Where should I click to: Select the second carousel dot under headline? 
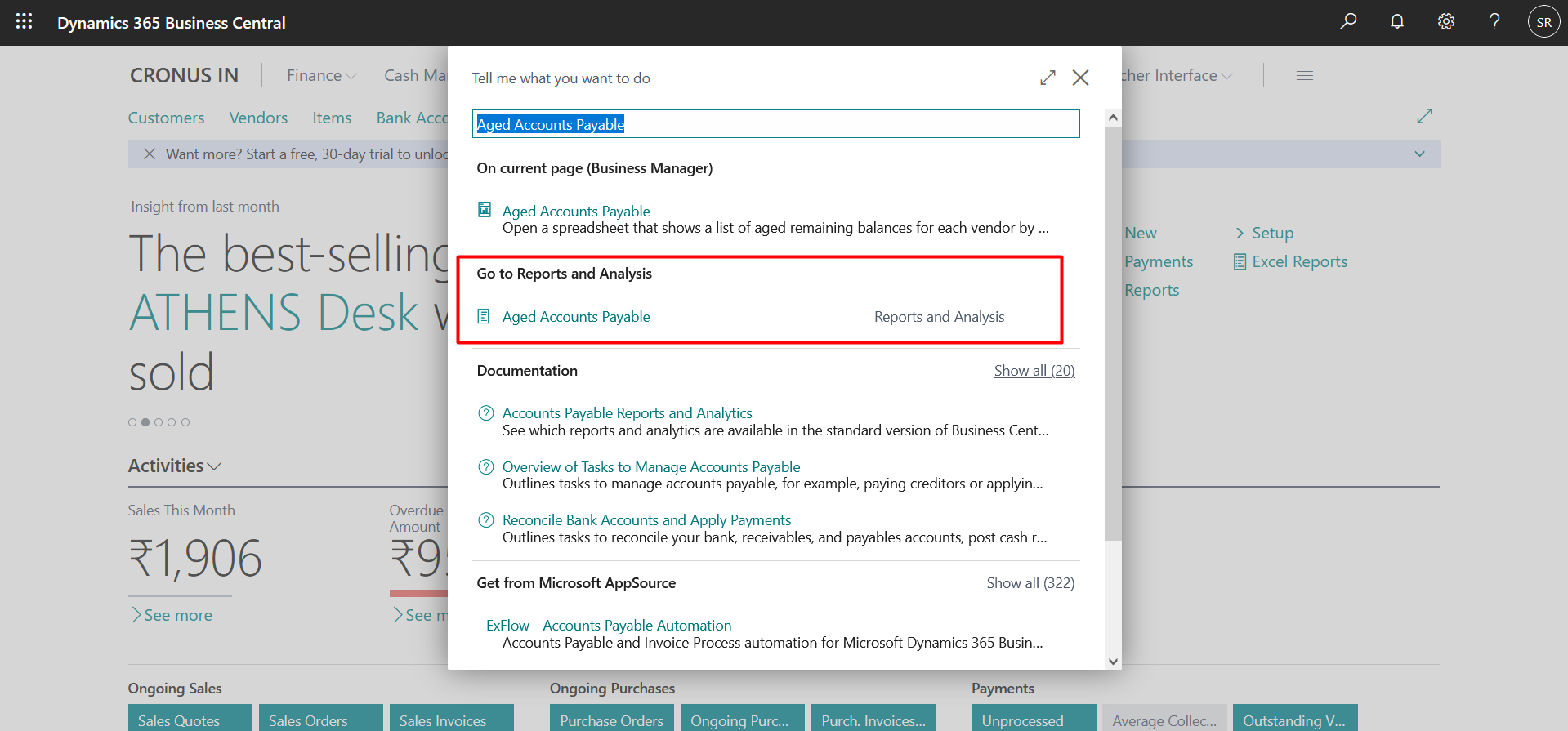coord(145,422)
